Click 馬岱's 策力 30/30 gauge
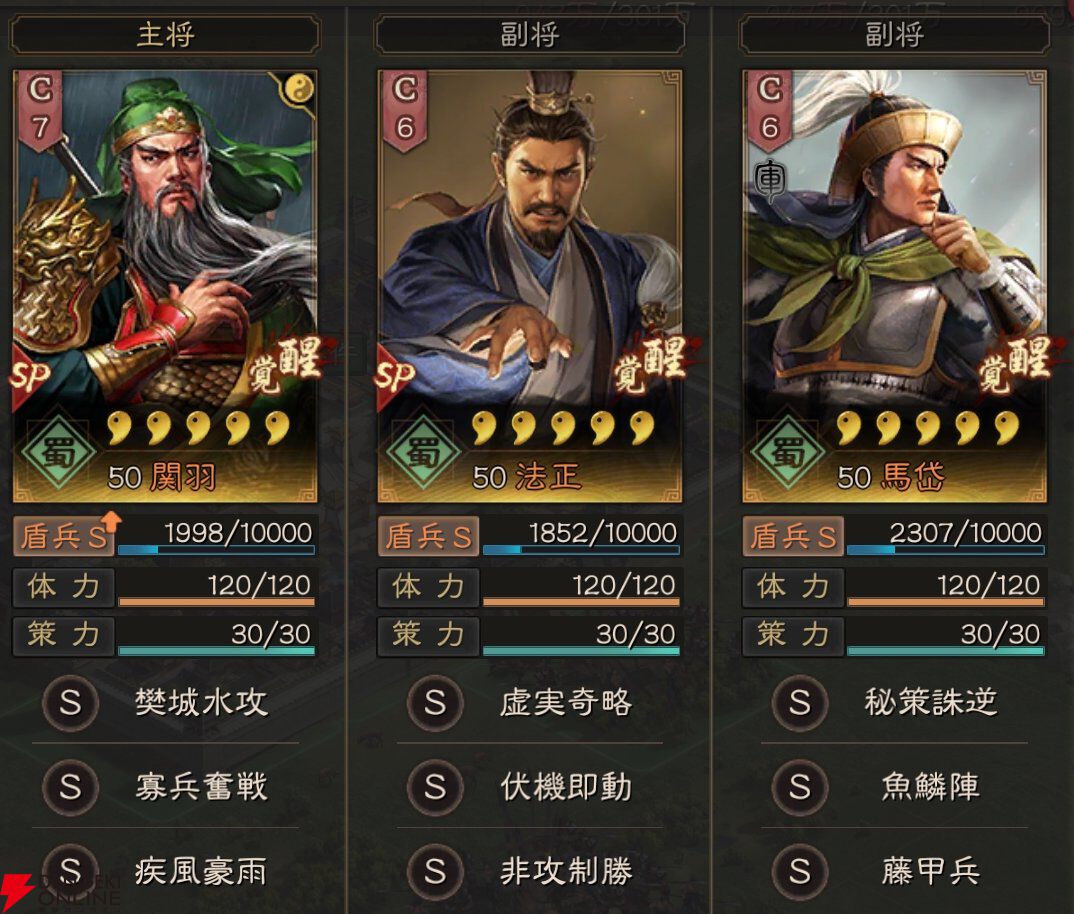Image resolution: width=1074 pixels, height=914 pixels. pyautogui.click(x=946, y=636)
